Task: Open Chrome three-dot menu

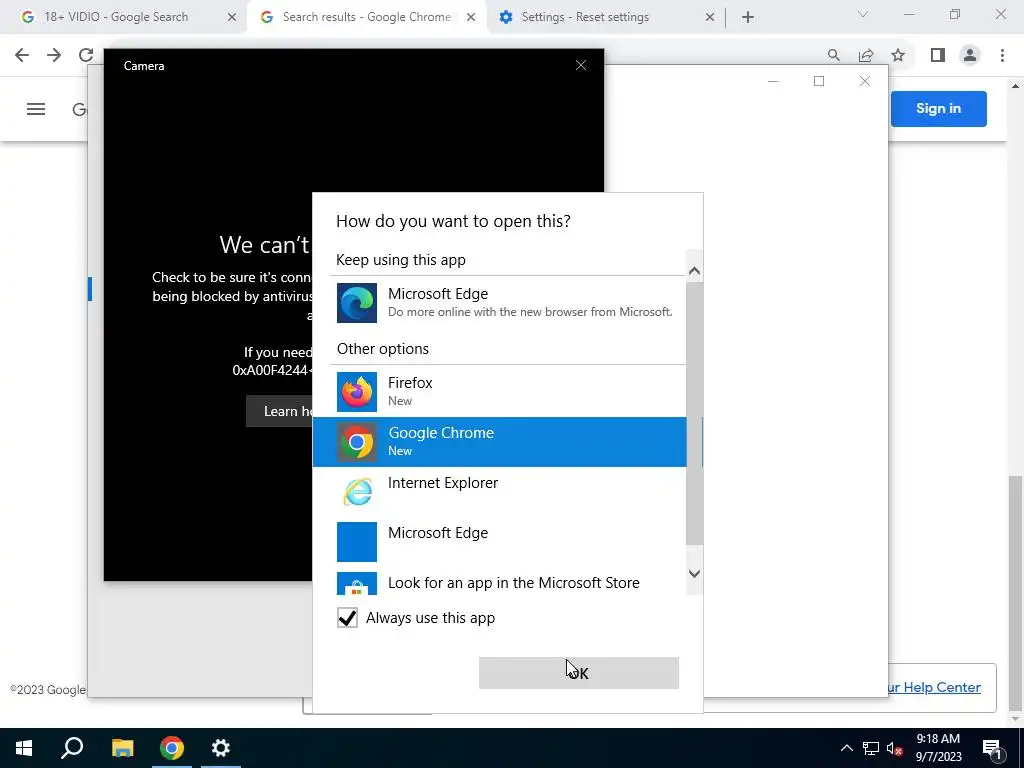Action: tap(1002, 56)
